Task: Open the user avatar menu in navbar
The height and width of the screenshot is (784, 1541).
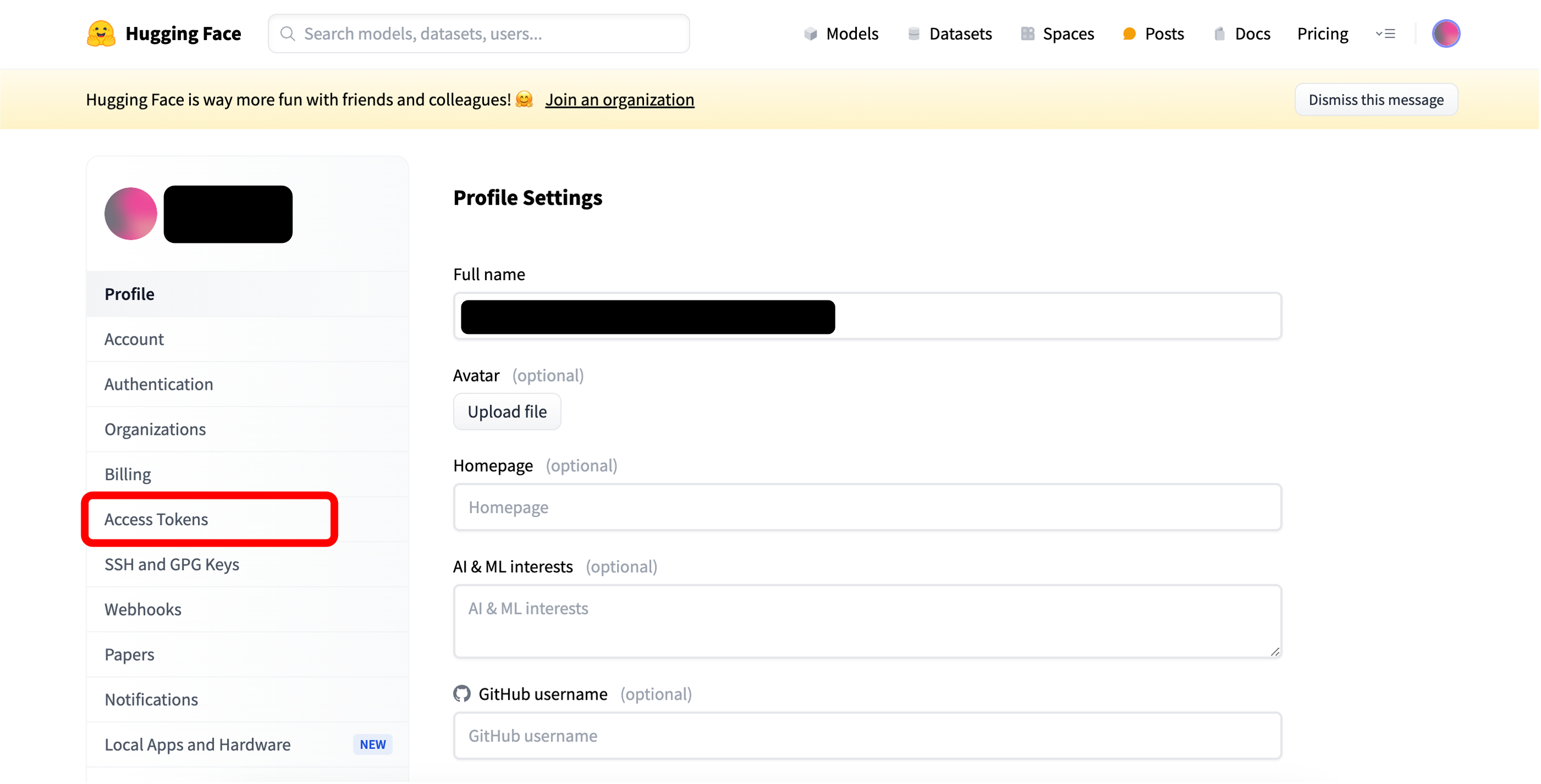Action: click(x=1446, y=33)
